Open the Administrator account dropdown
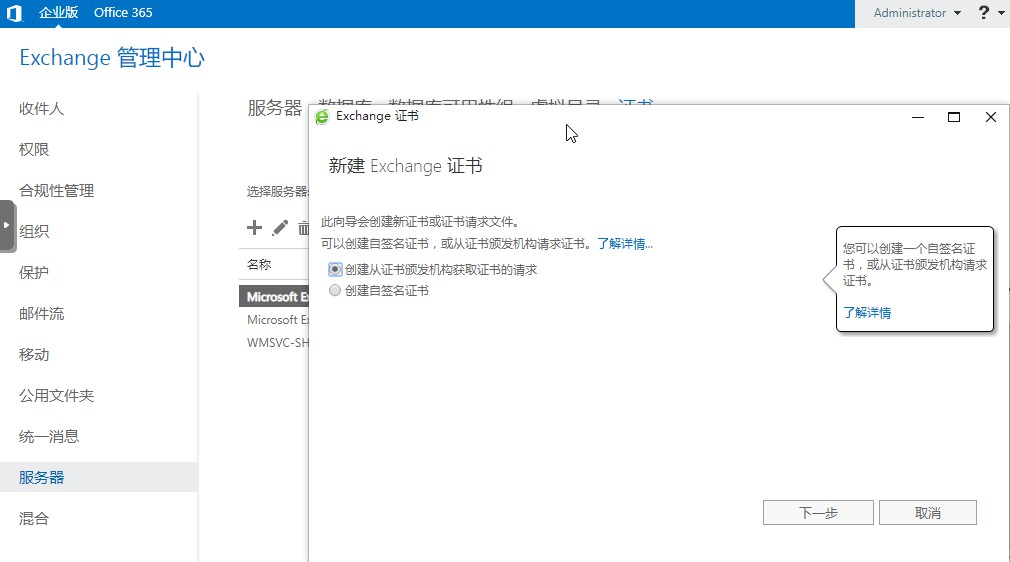This screenshot has width=1010, height=562. point(917,13)
